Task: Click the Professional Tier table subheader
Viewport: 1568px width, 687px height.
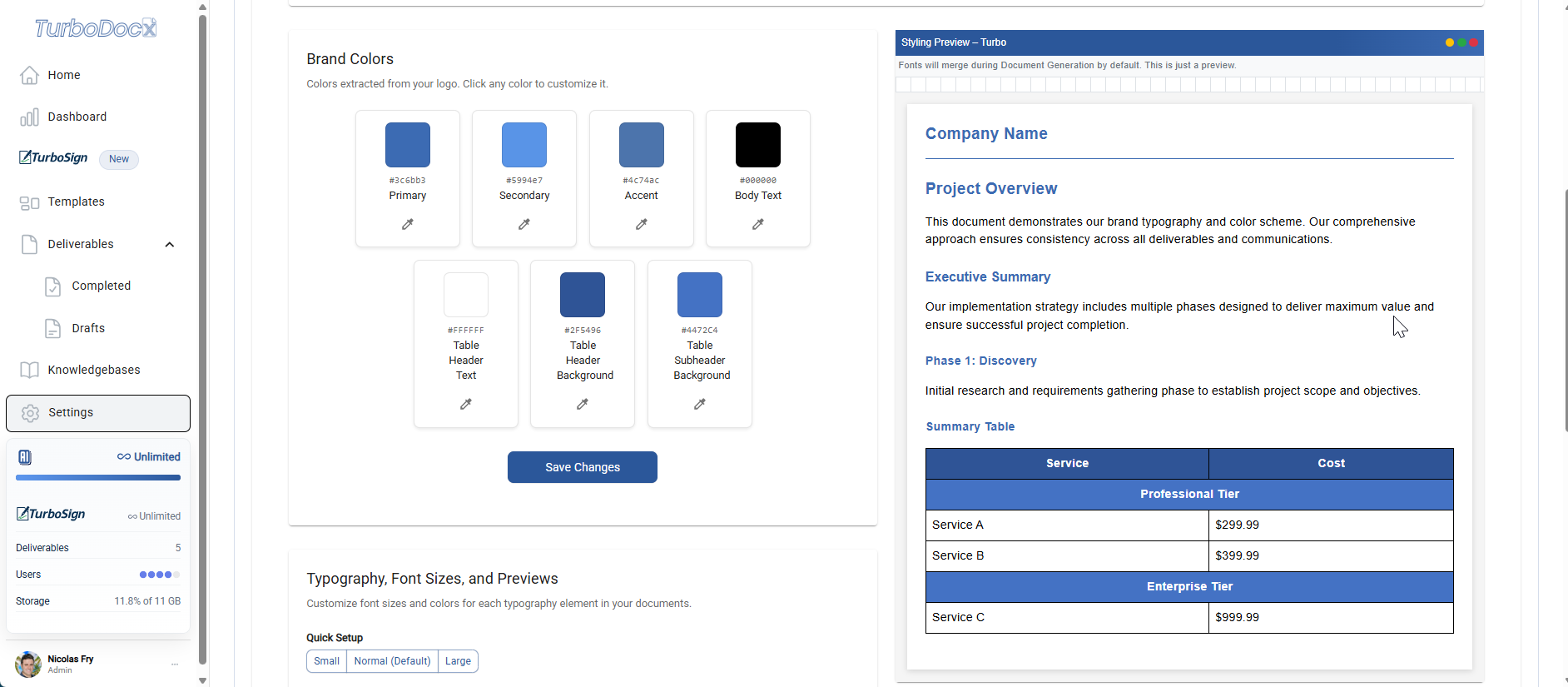Action: click(1189, 495)
